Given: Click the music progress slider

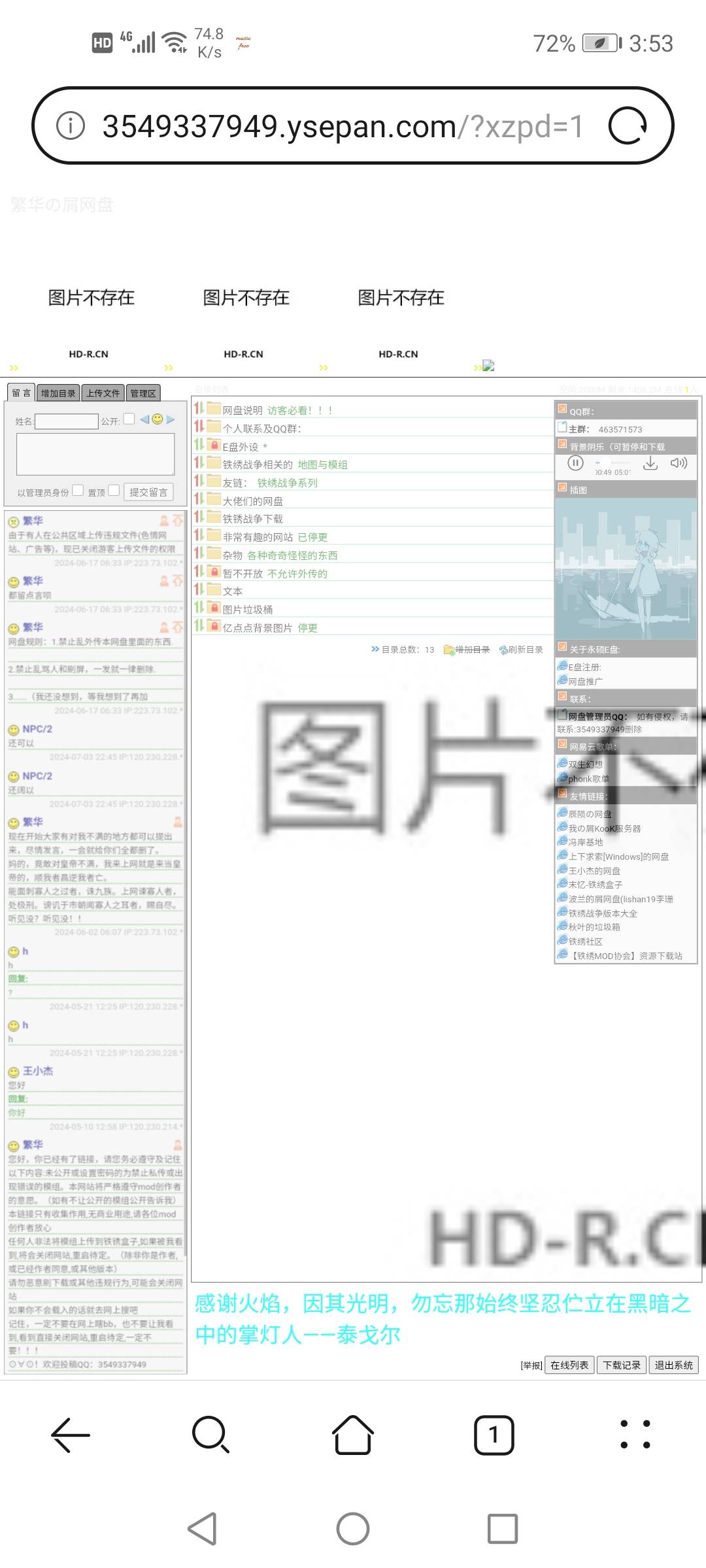Looking at the screenshot, I should (x=611, y=463).
